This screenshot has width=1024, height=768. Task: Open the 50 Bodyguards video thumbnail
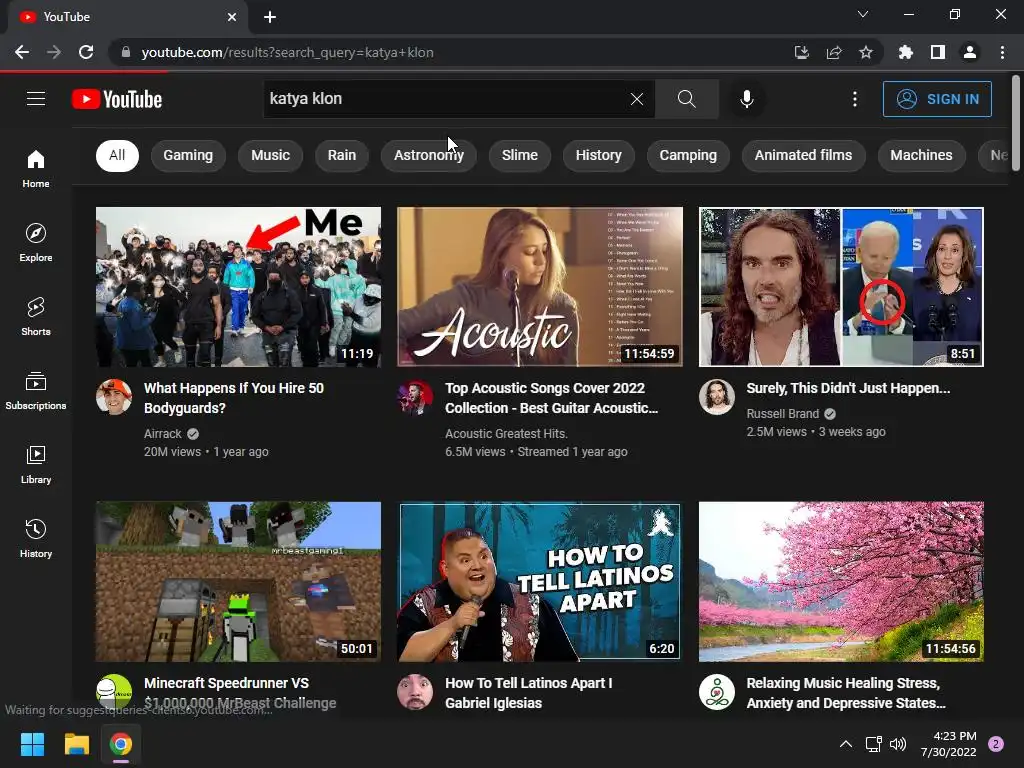238,287
